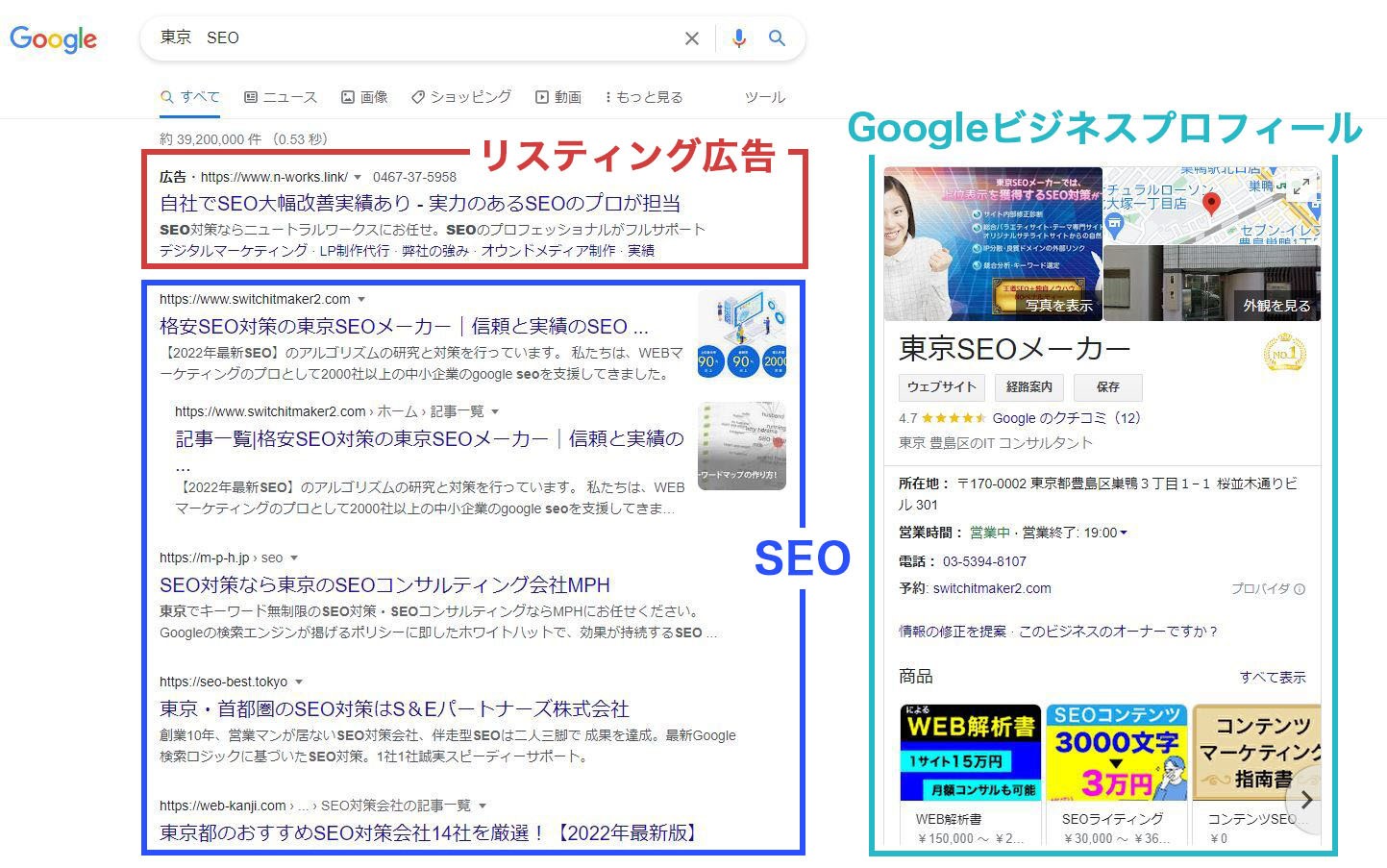Click the red map pin marker

coord(1212,203)
